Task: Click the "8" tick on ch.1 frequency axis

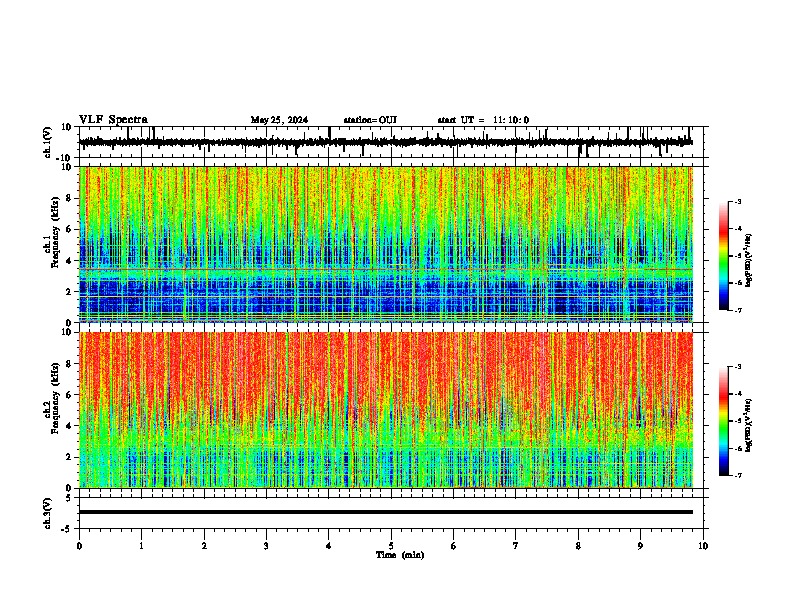Action: 70,198
